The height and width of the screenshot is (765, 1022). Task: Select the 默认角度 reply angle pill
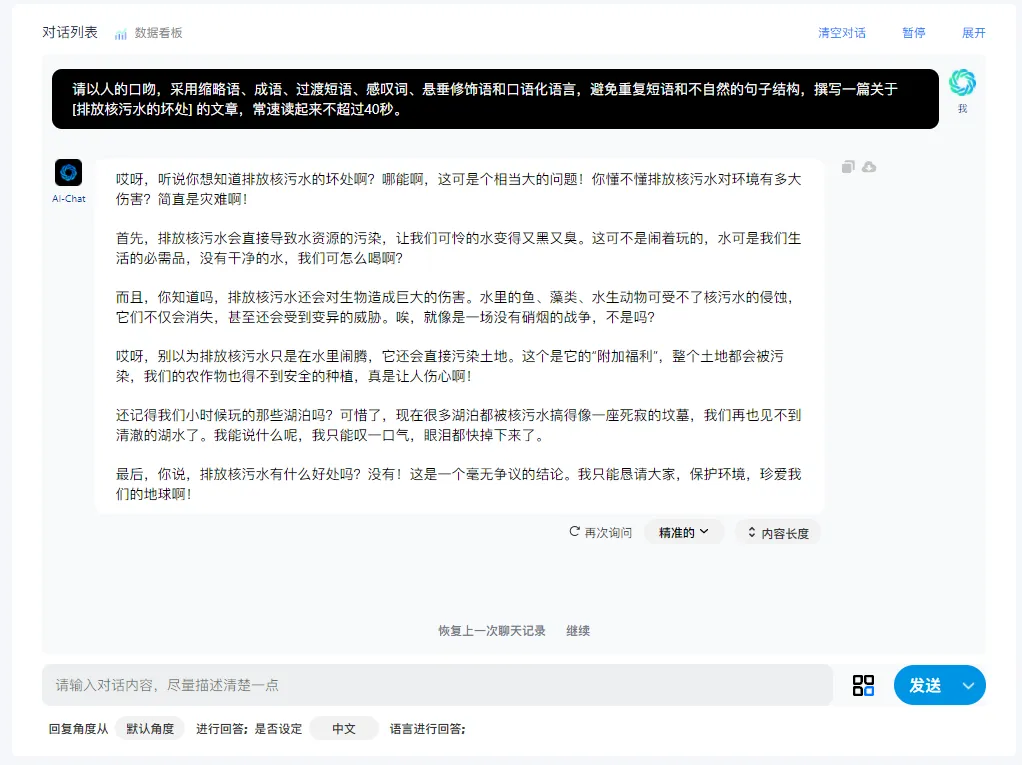click(x=149, y=729)
